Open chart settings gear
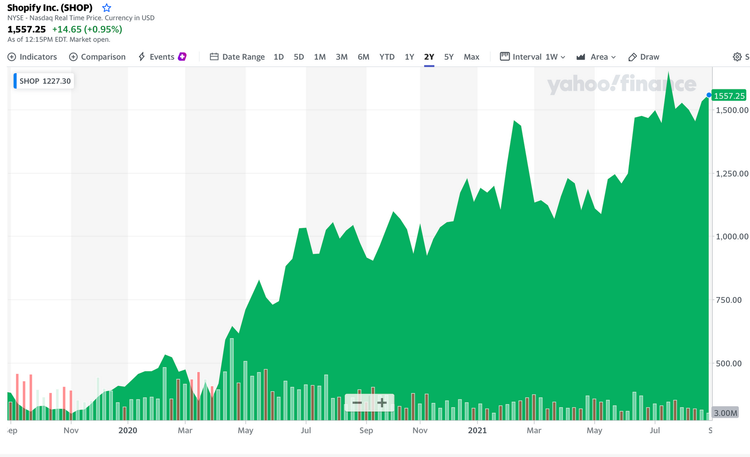This screenshot has height=457, width=750. 738,57
